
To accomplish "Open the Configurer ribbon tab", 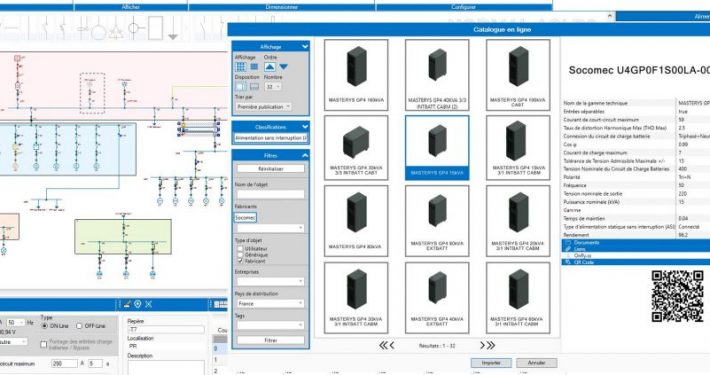I will (464, 7).
